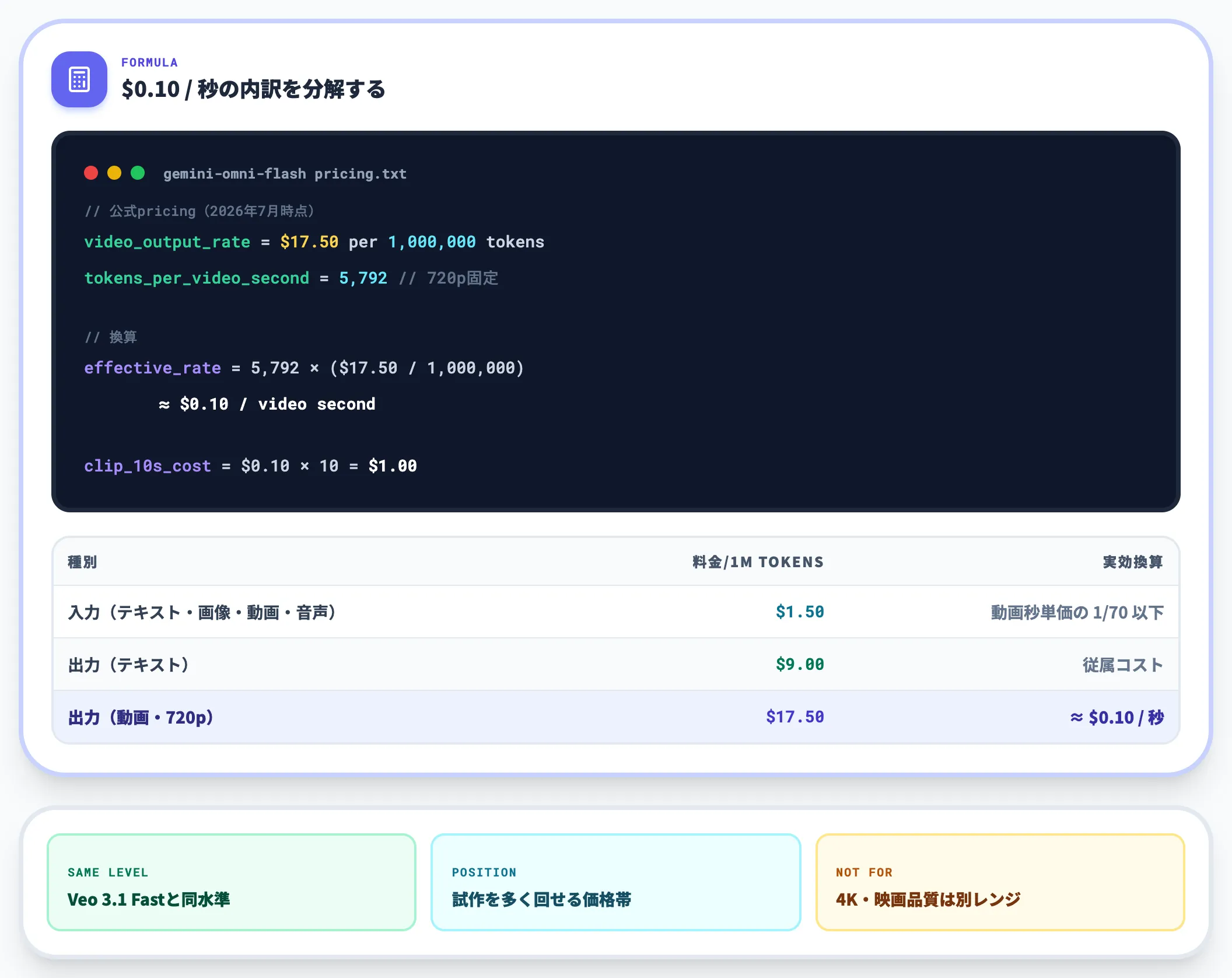Select the gemini-omni-flash pricing.txt filename
1232x978 pixels.
point(285,174)
